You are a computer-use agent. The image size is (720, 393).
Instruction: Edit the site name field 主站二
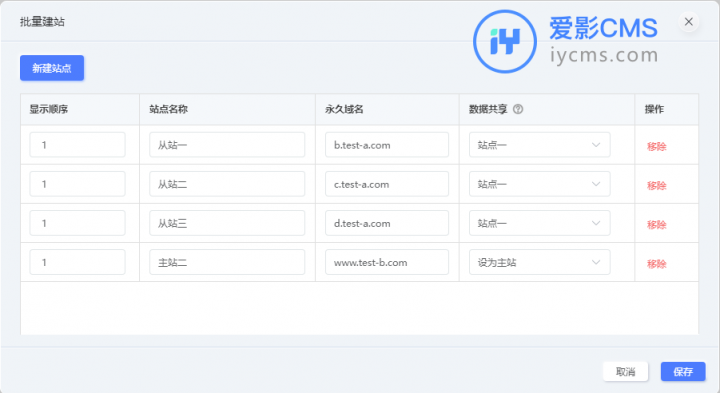(227, 262)
